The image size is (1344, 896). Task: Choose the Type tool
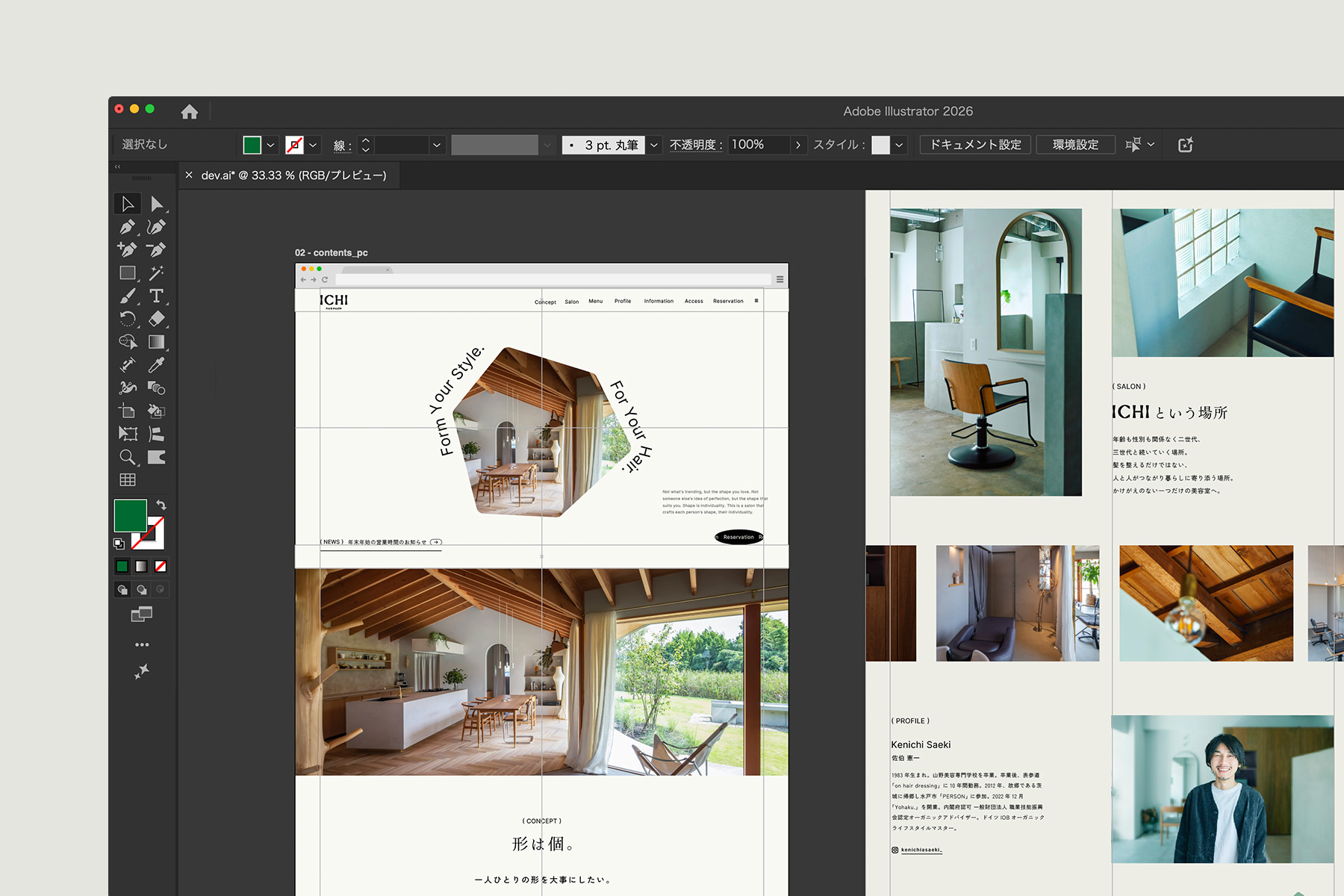[x=157, y=296]
